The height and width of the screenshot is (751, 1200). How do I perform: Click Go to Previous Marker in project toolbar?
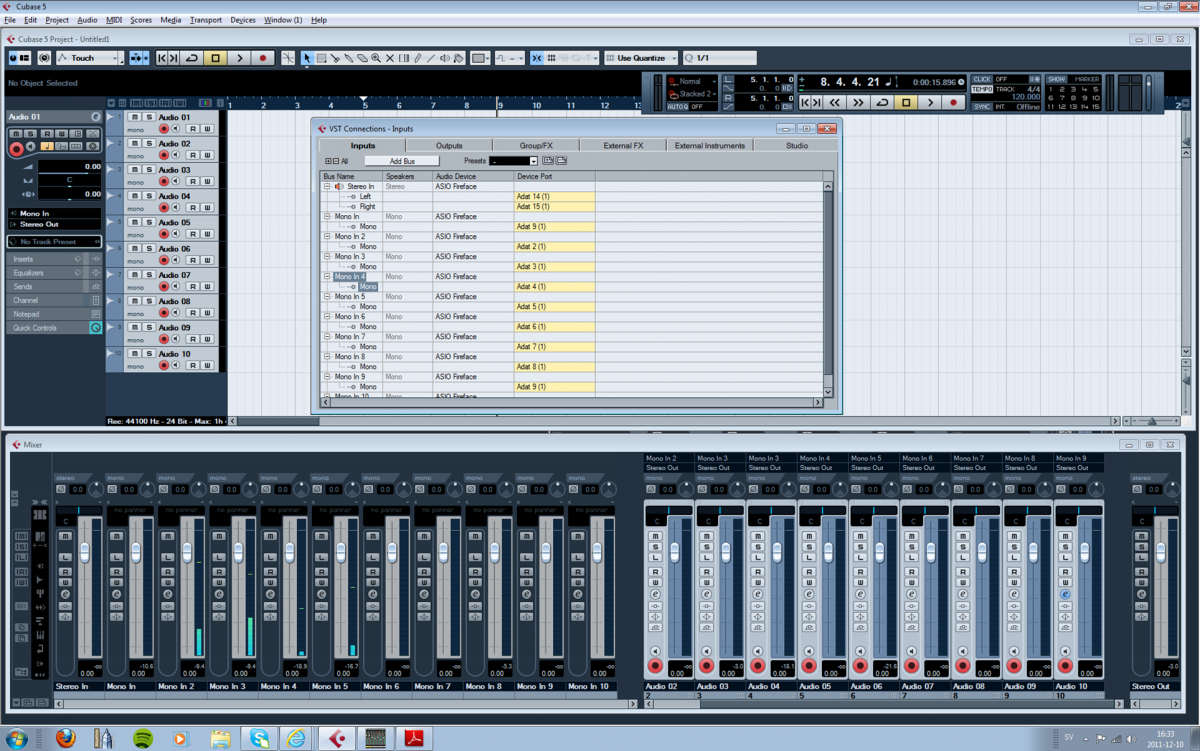coord(162,58)
